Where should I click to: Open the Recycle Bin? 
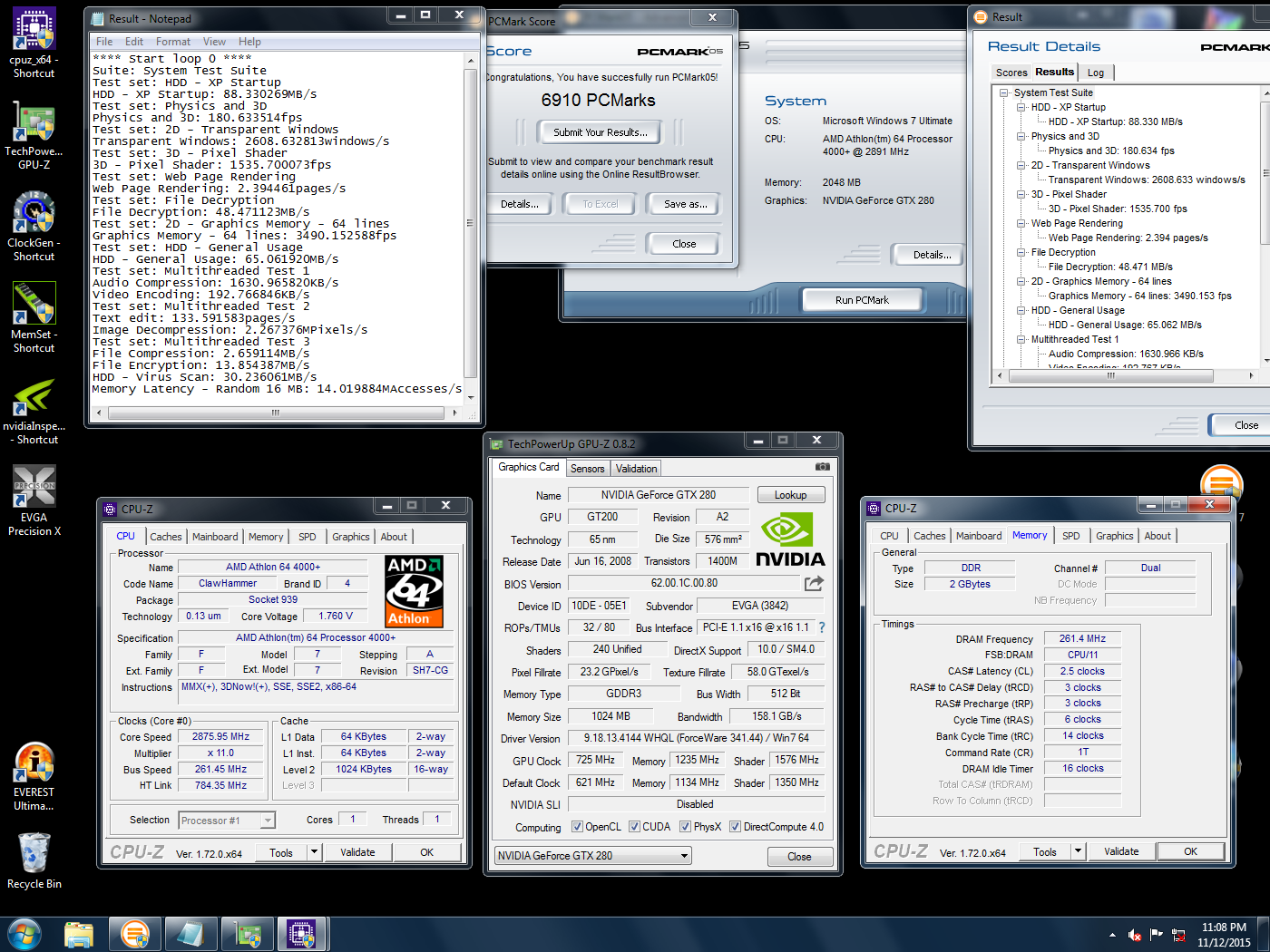coord(34,860)
